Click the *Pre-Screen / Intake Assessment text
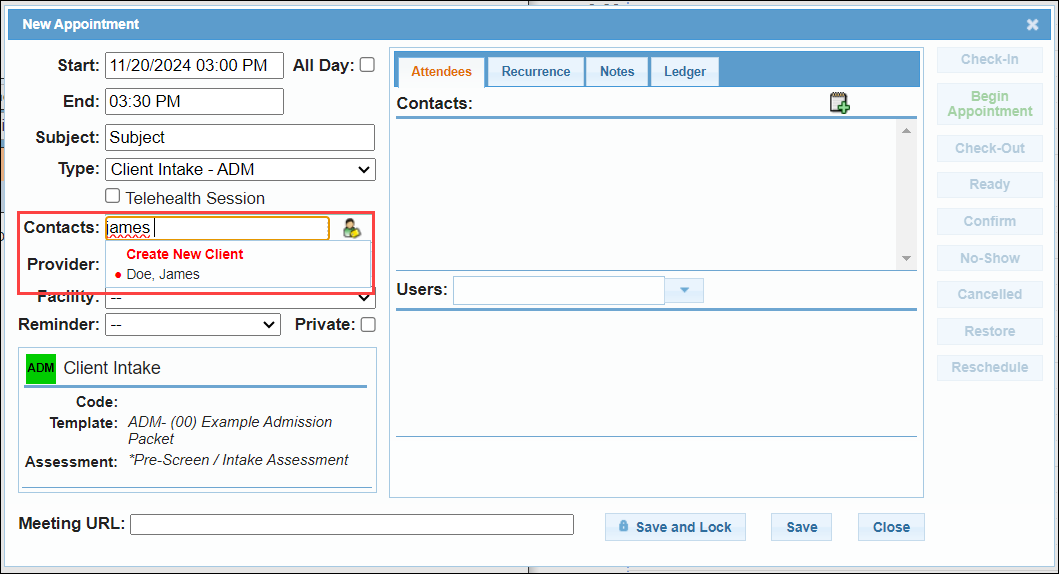 click(x=238, y=460)
